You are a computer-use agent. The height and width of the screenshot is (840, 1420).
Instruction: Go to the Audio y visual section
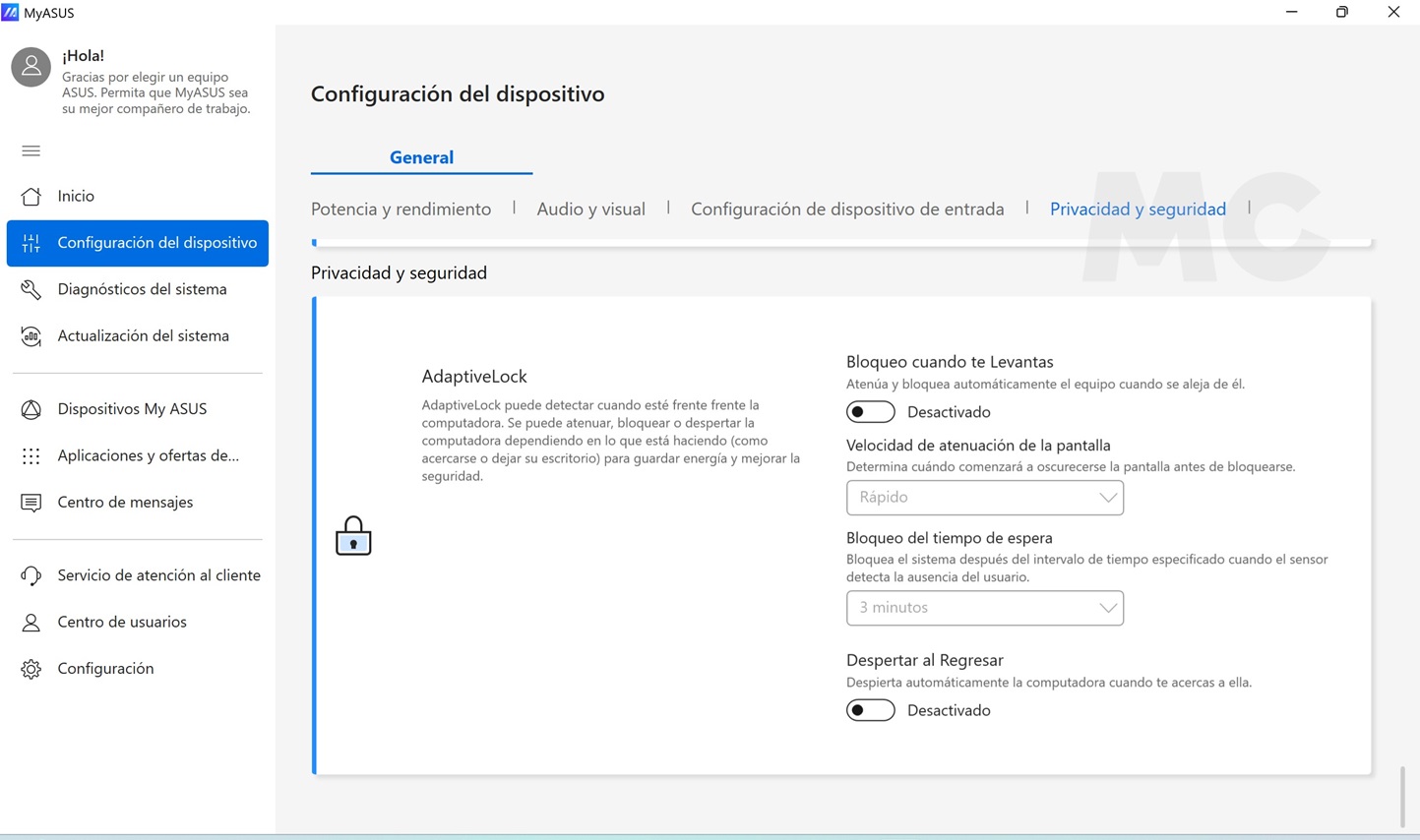tap(590, 209)
